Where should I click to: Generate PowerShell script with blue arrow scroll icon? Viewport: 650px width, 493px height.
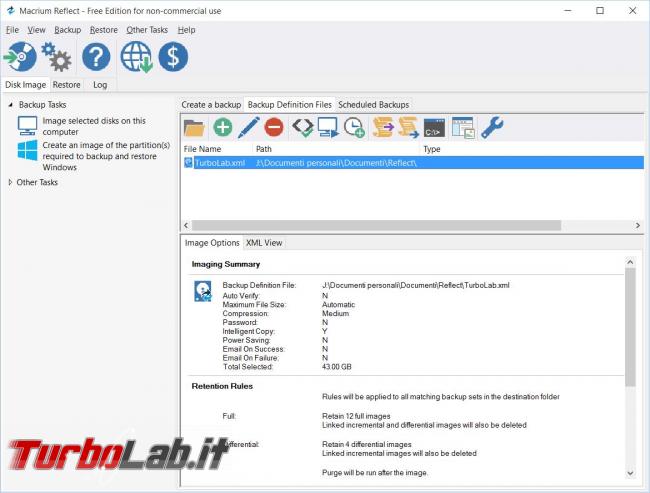point(409,127)
